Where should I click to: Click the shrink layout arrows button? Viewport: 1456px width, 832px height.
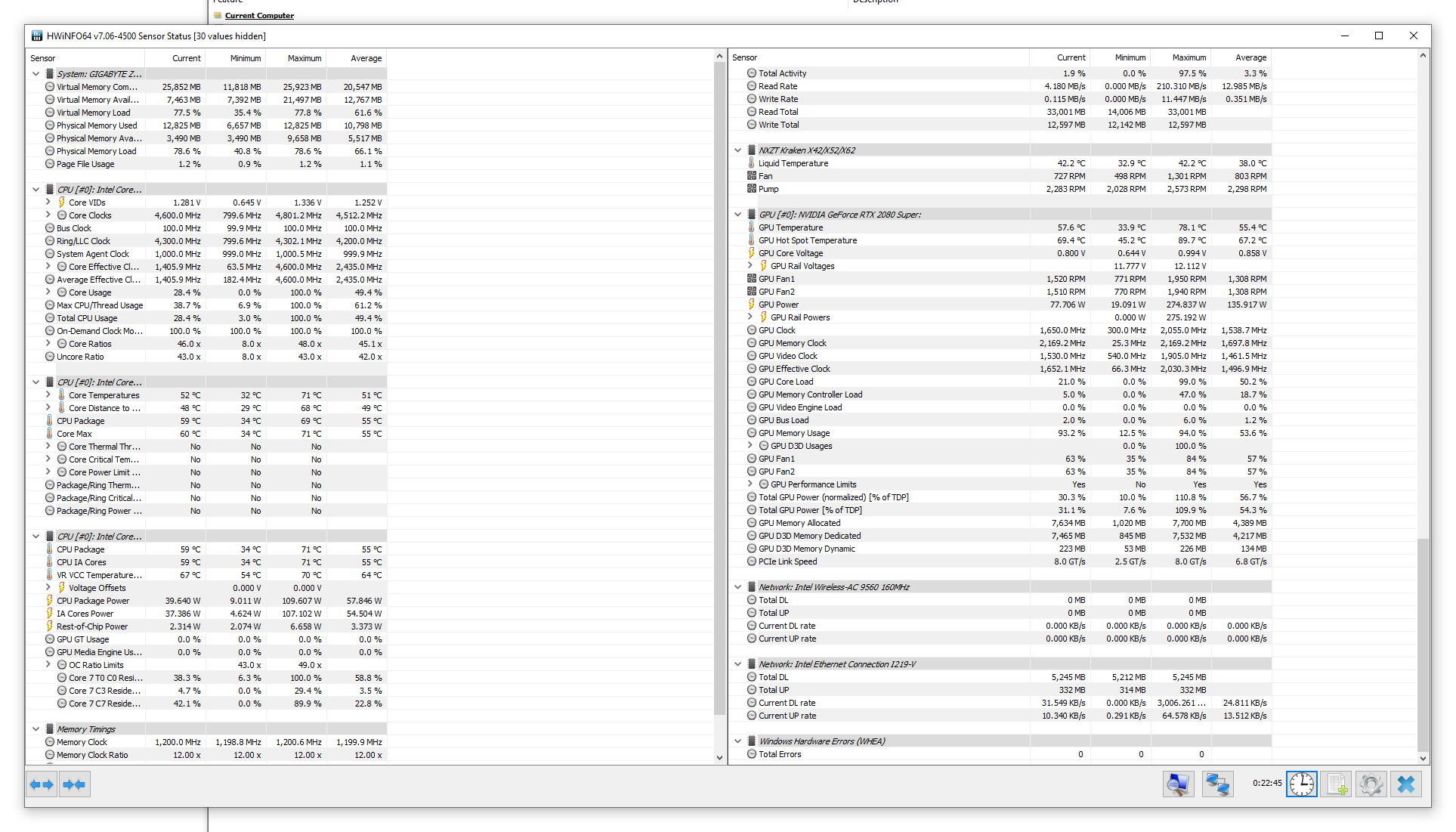tap(75, 784)
